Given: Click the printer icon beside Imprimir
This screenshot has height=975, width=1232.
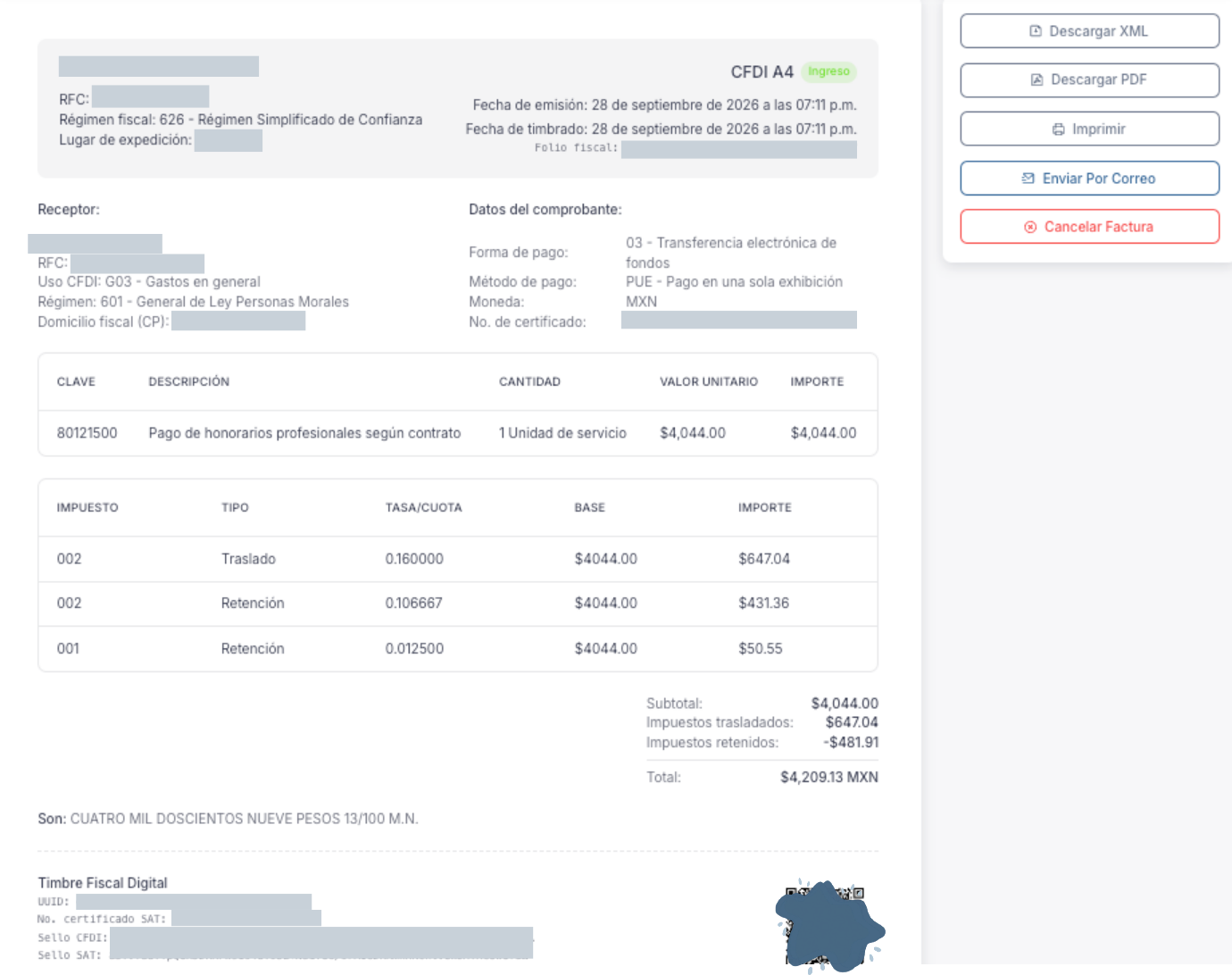Looking at the screenshot, I should (x=1058, y=129).
